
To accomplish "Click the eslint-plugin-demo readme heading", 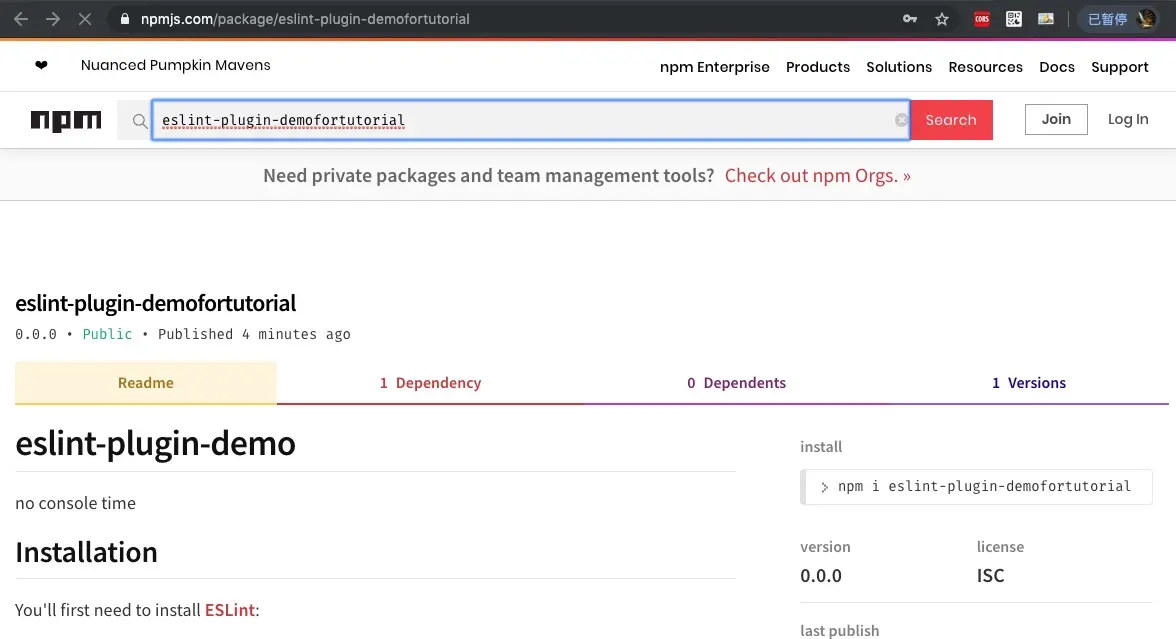I will [155, 443].
